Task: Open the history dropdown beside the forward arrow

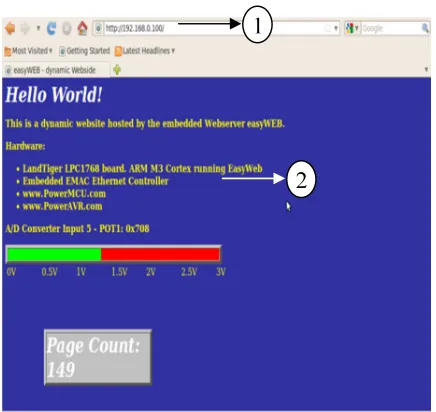Action: (38, 28)
